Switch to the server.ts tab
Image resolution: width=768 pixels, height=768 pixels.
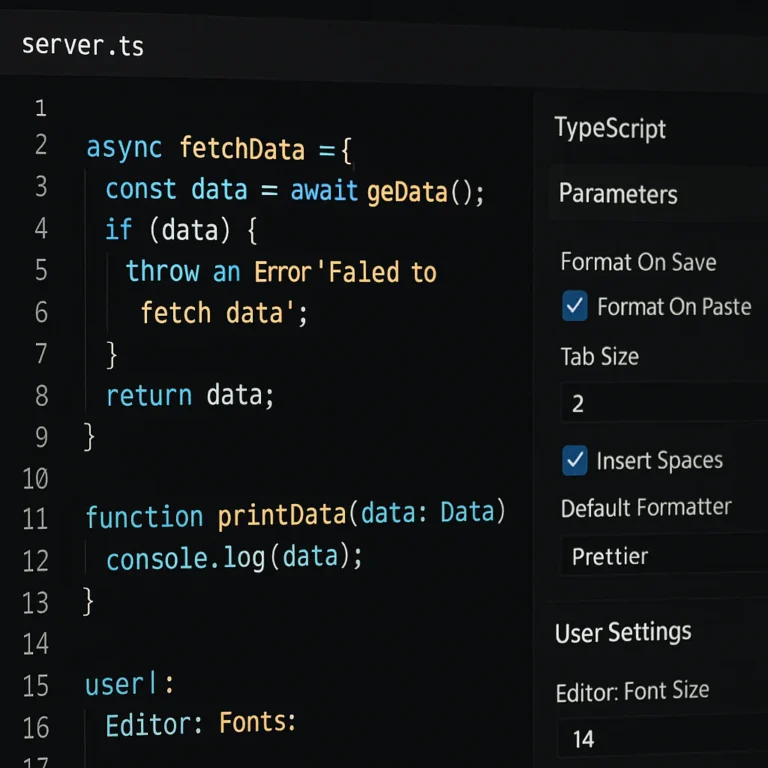(x=83, y=46)
